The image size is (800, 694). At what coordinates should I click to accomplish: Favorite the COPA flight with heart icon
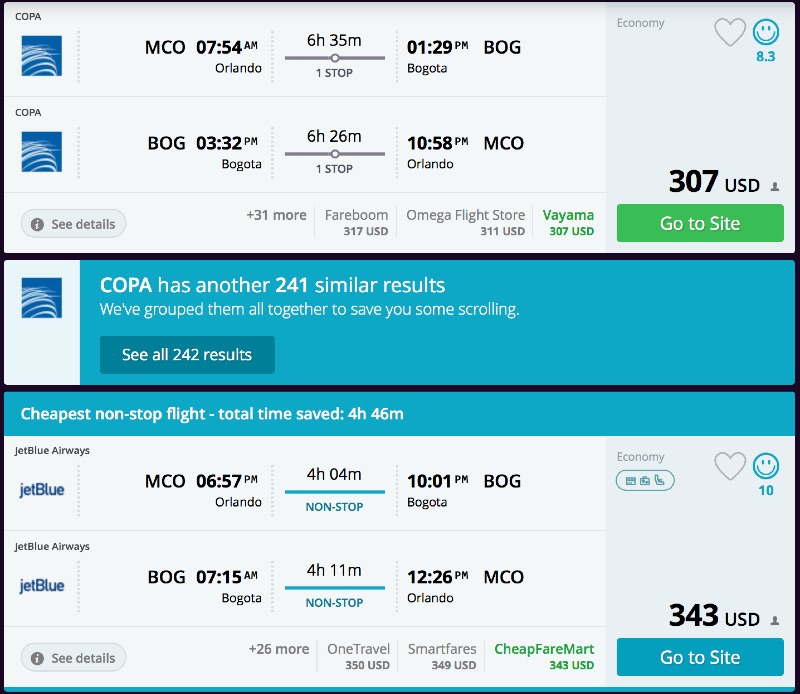[x=730, y=33]
